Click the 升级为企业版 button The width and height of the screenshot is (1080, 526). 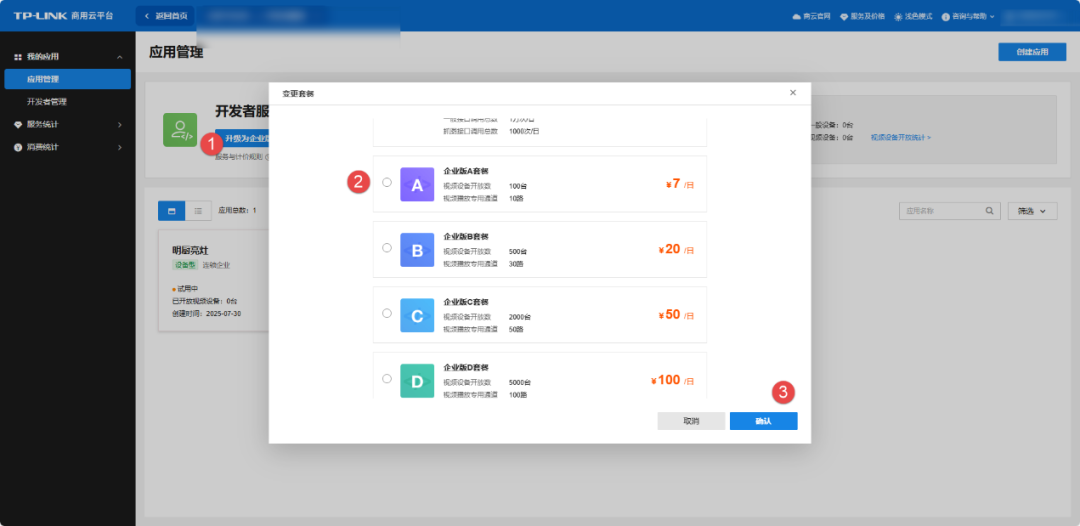click(x=242, y=138)
